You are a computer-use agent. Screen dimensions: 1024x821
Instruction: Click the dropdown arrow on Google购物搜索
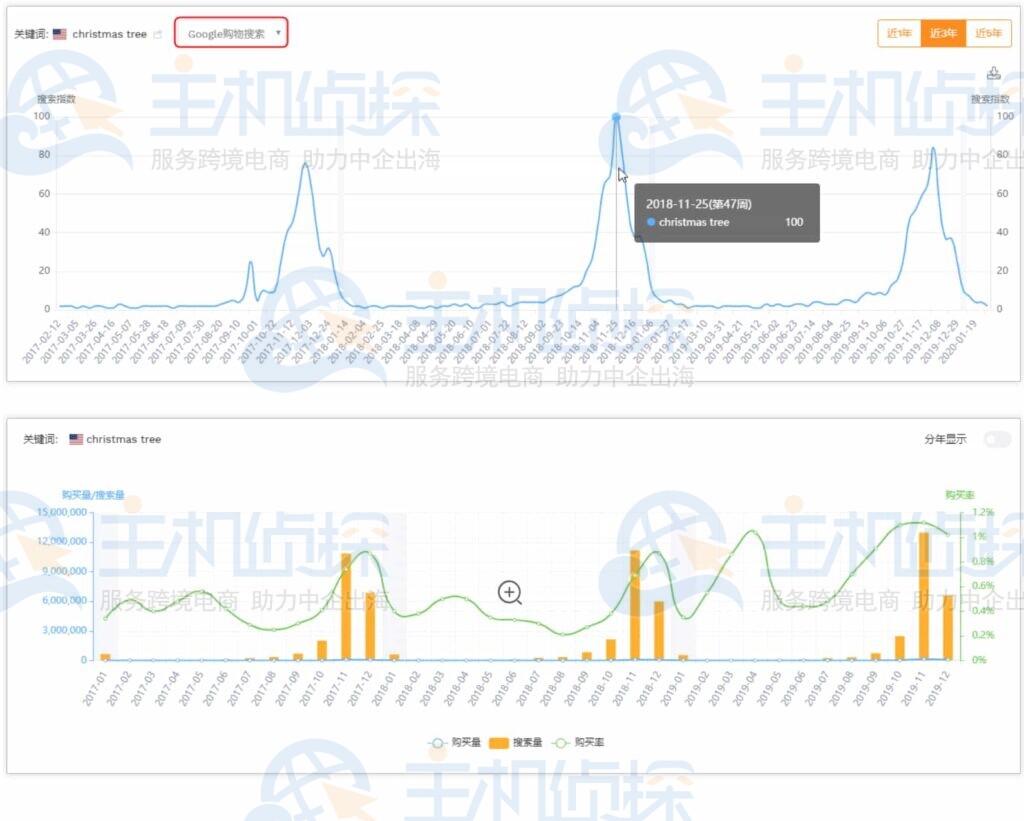[277, 33]
